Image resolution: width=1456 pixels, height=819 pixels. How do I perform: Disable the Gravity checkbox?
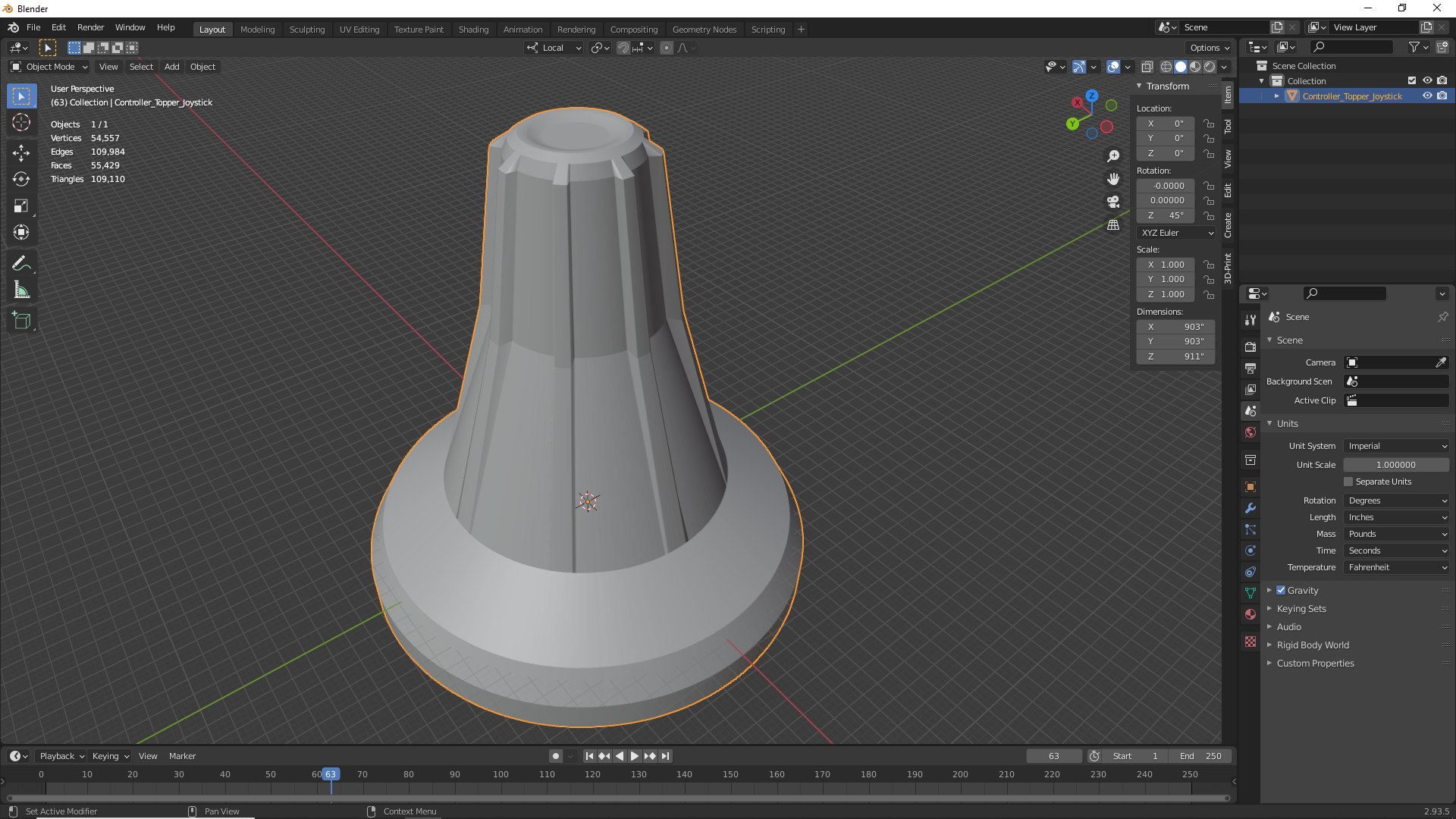[1281, 590]
